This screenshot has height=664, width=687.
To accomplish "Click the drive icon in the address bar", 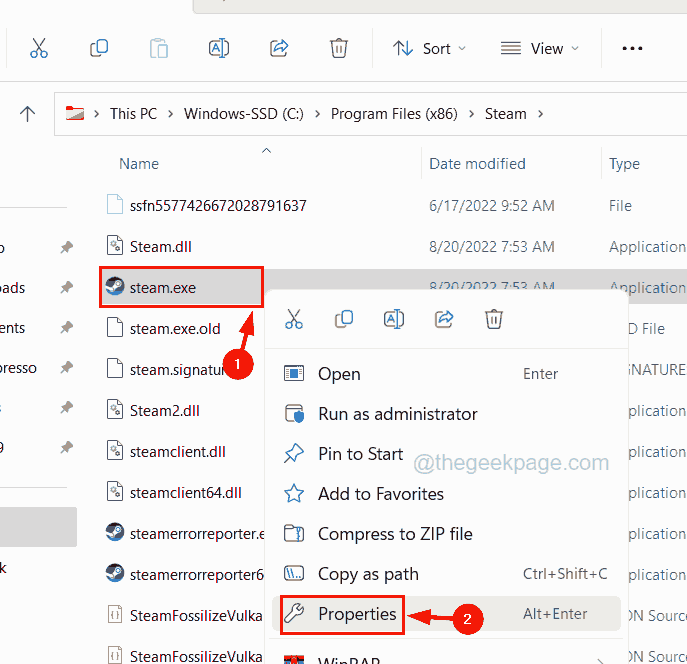I will (75, 113).
